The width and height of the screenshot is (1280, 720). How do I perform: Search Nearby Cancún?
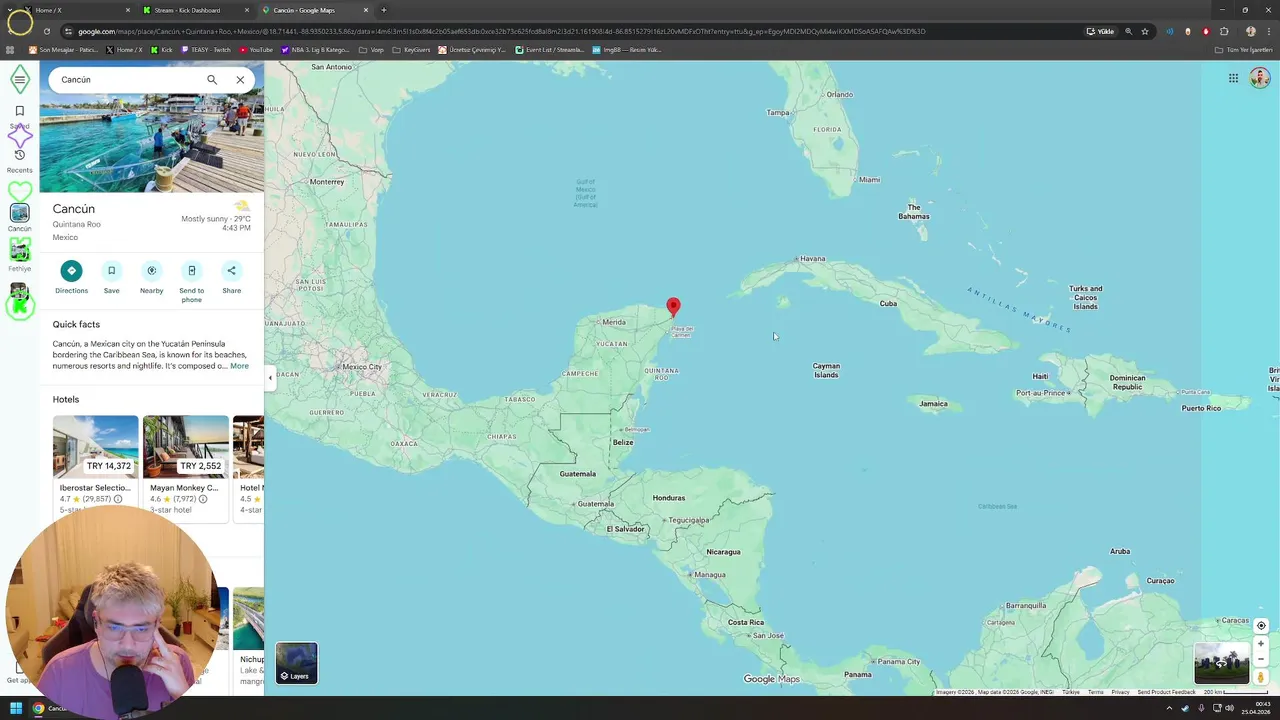point(151,277)
